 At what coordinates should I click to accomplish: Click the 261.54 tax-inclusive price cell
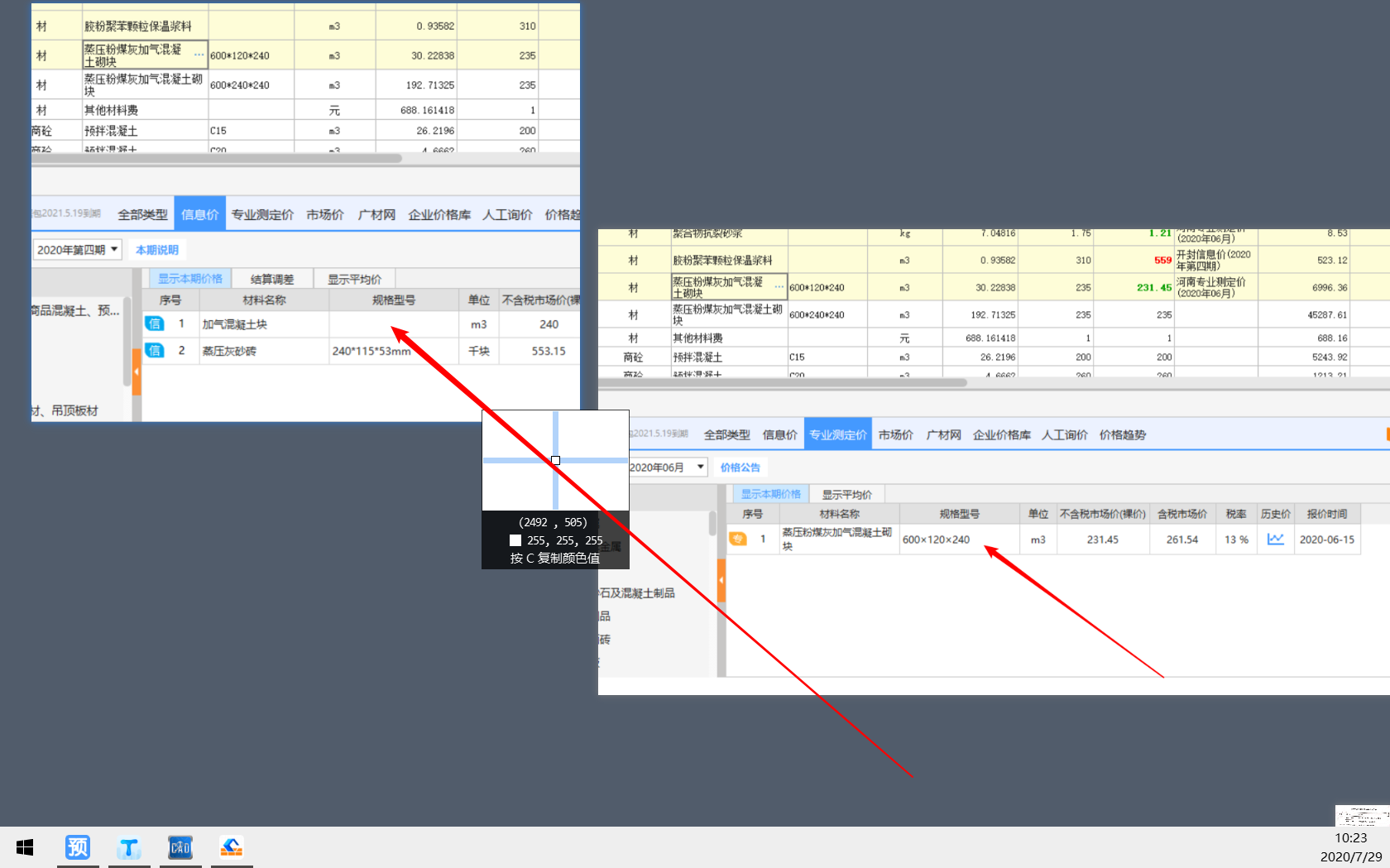[1181, 540]
